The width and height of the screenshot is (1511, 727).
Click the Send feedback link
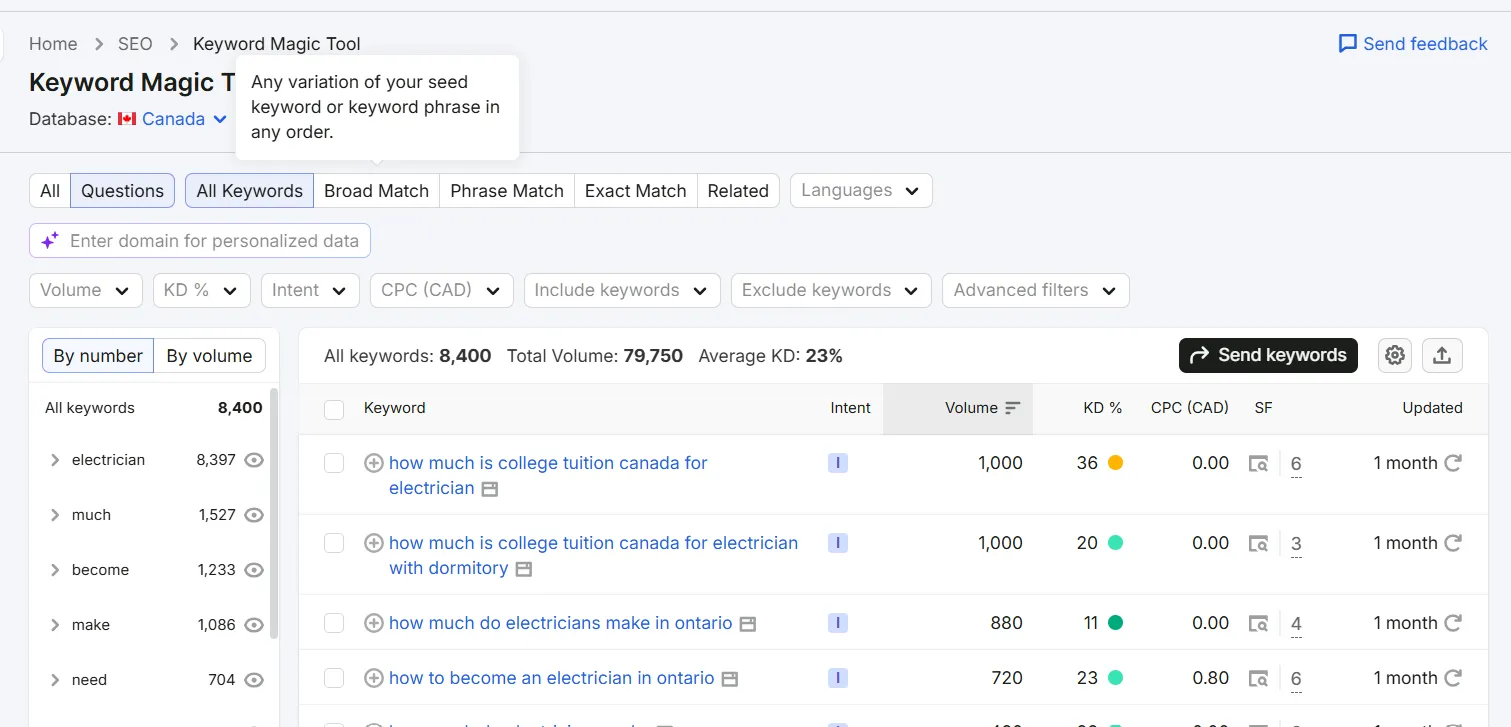coord(1413,44)
